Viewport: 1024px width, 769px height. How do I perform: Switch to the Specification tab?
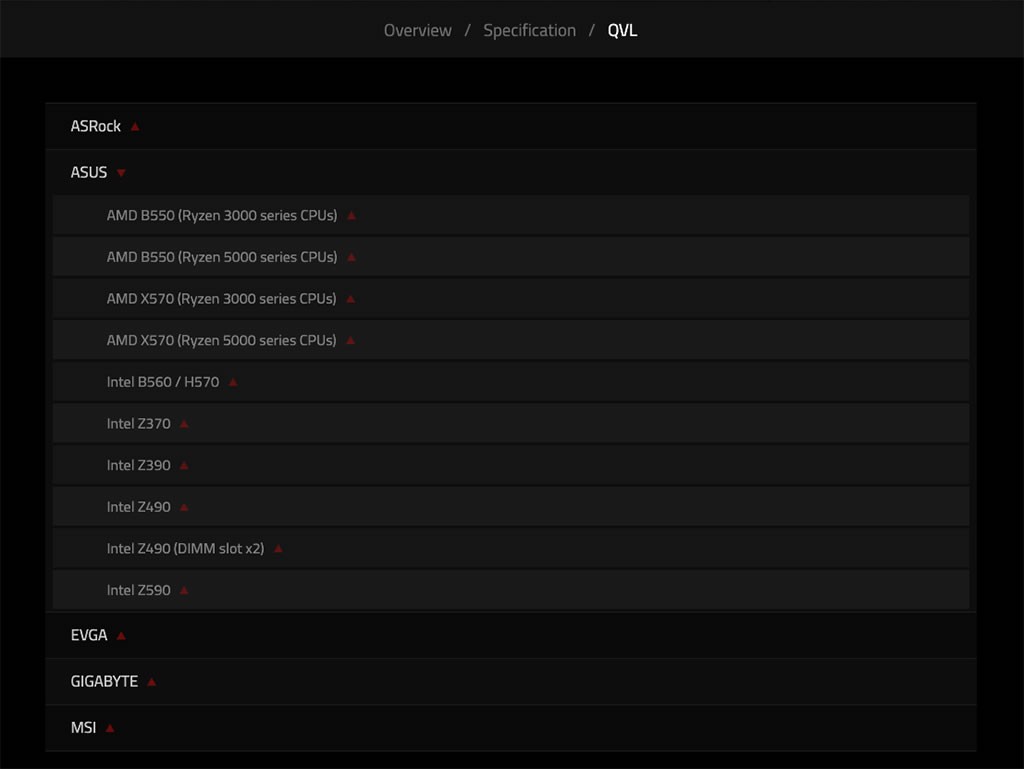[x=530, y=31]
